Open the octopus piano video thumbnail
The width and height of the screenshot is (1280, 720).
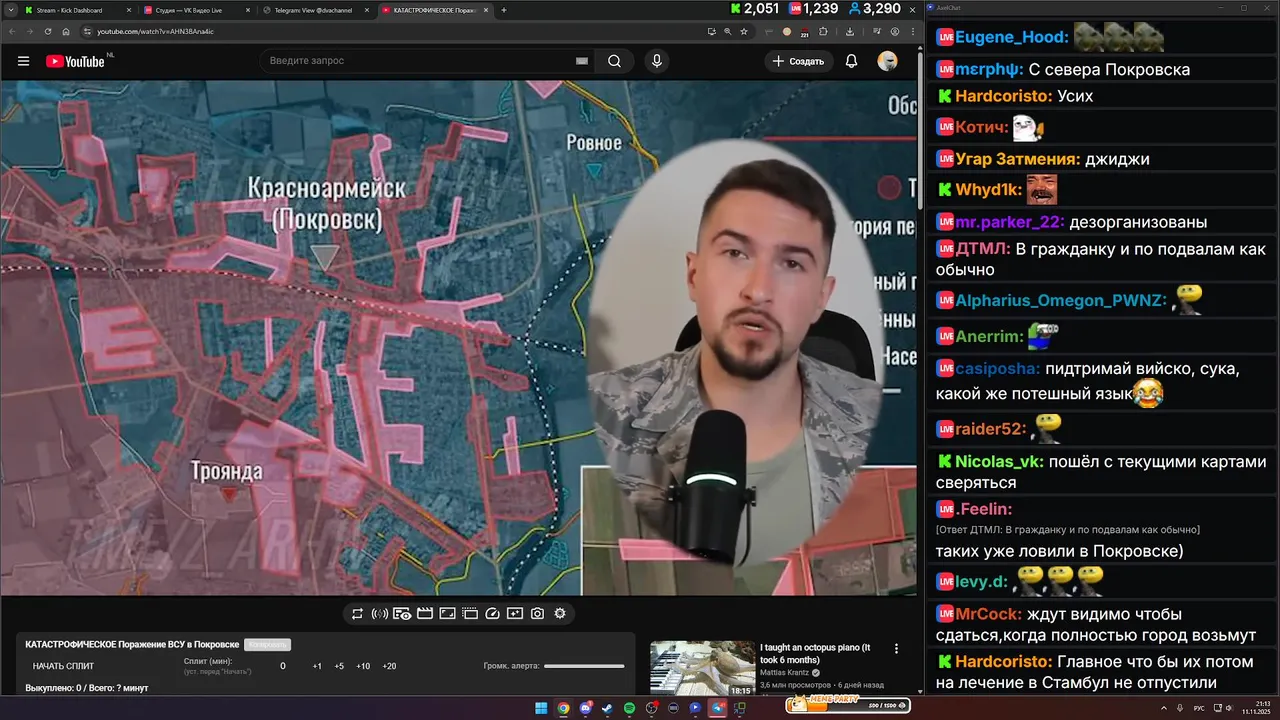[702, 668]
